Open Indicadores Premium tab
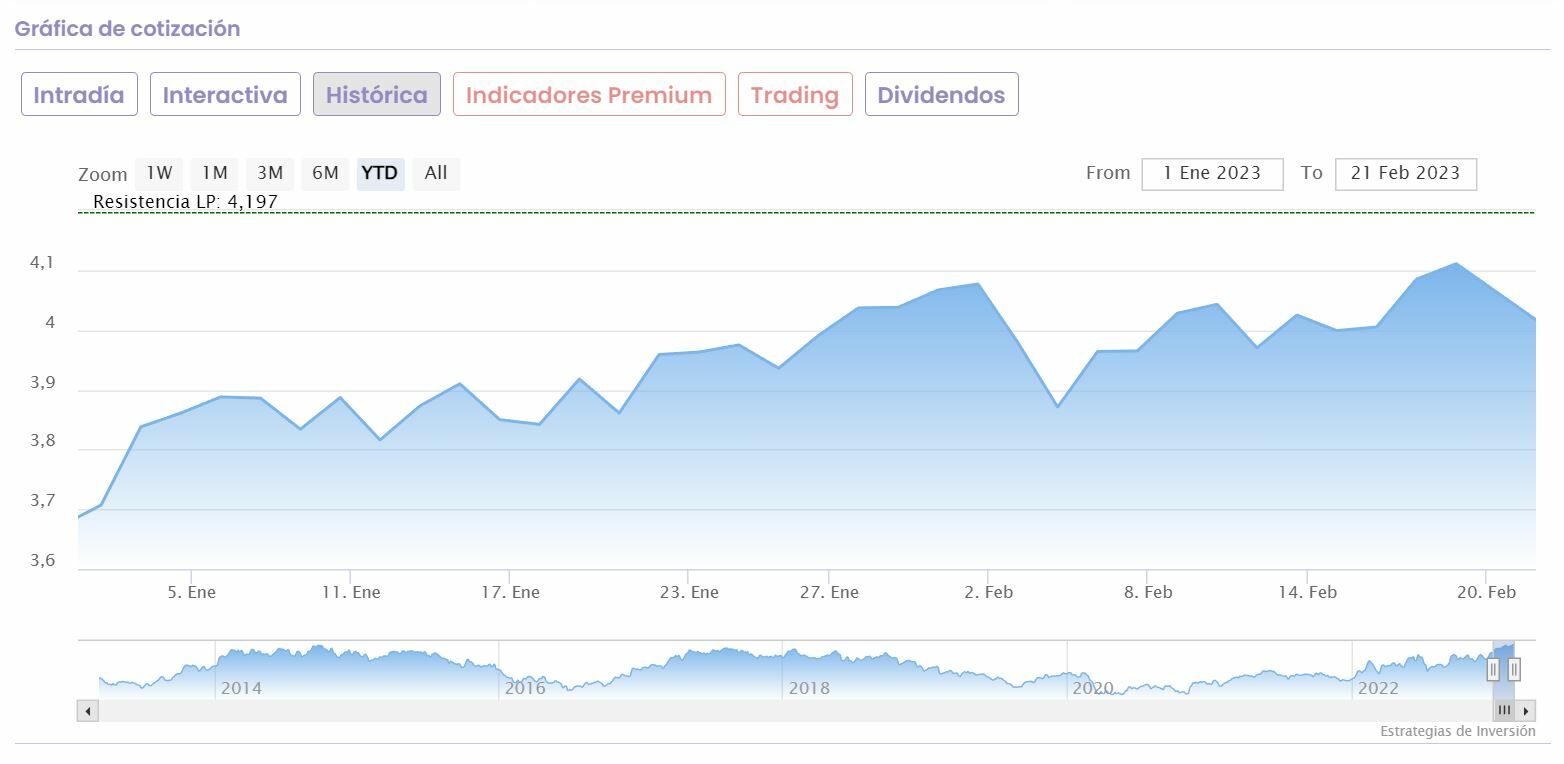The width and height of the screenshot is (1564, 764). click(x=589, y=95)
